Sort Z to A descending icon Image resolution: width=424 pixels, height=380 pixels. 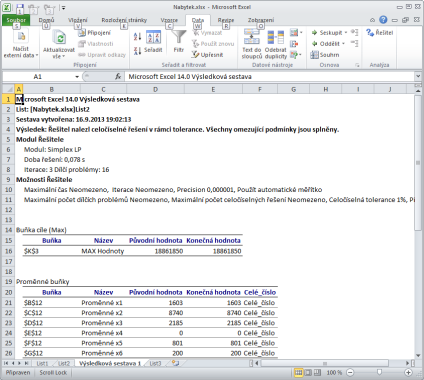tap(137, 51)
